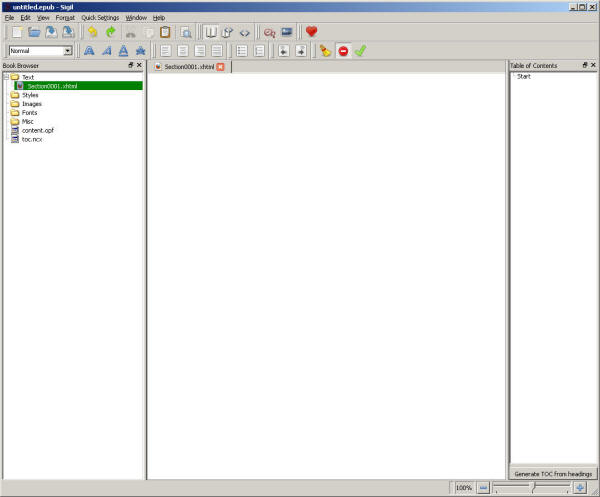600x497 pixels.
Task: Insert a bulleted list
Action: [x=242, y=51]
